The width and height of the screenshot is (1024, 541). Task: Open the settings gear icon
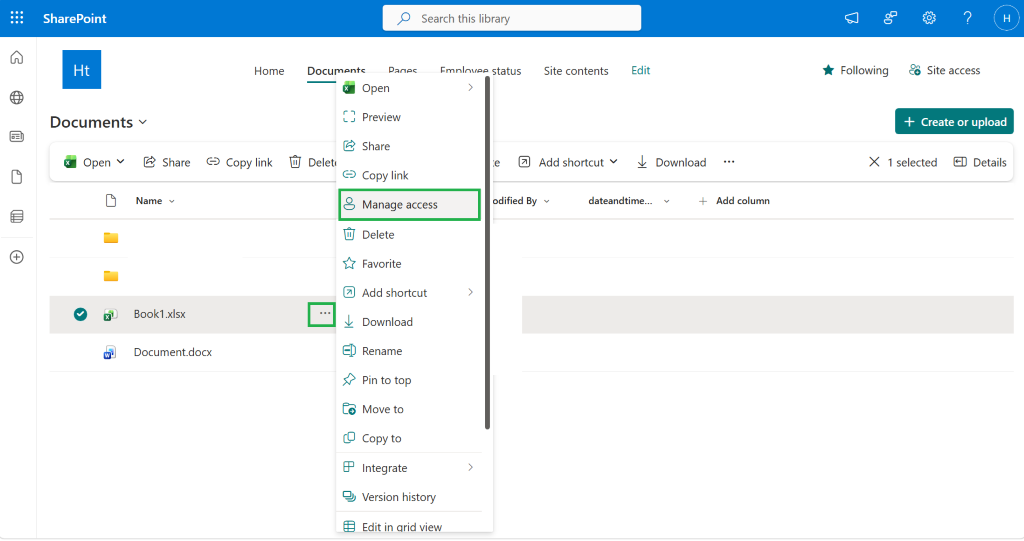coord(929,18)
